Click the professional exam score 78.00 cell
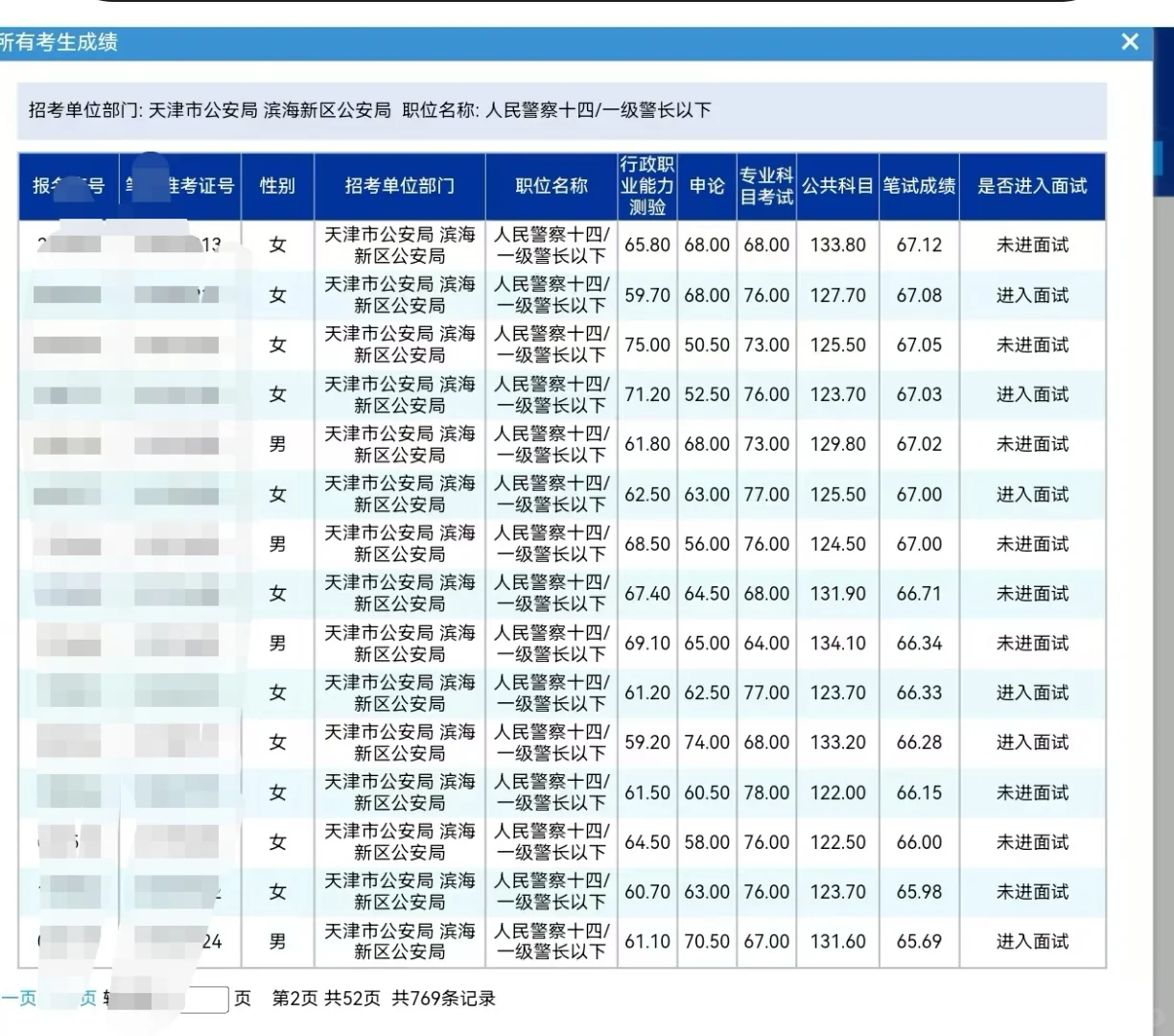The image size is (1174, 1036). tap(766, 793)
